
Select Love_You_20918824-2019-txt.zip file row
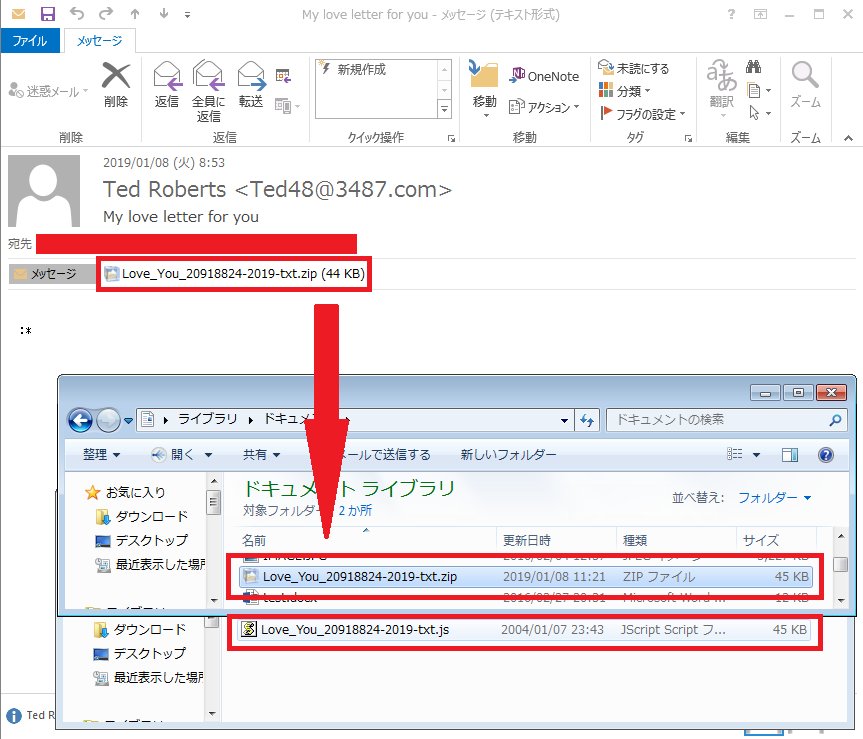[x=526, y=576]
